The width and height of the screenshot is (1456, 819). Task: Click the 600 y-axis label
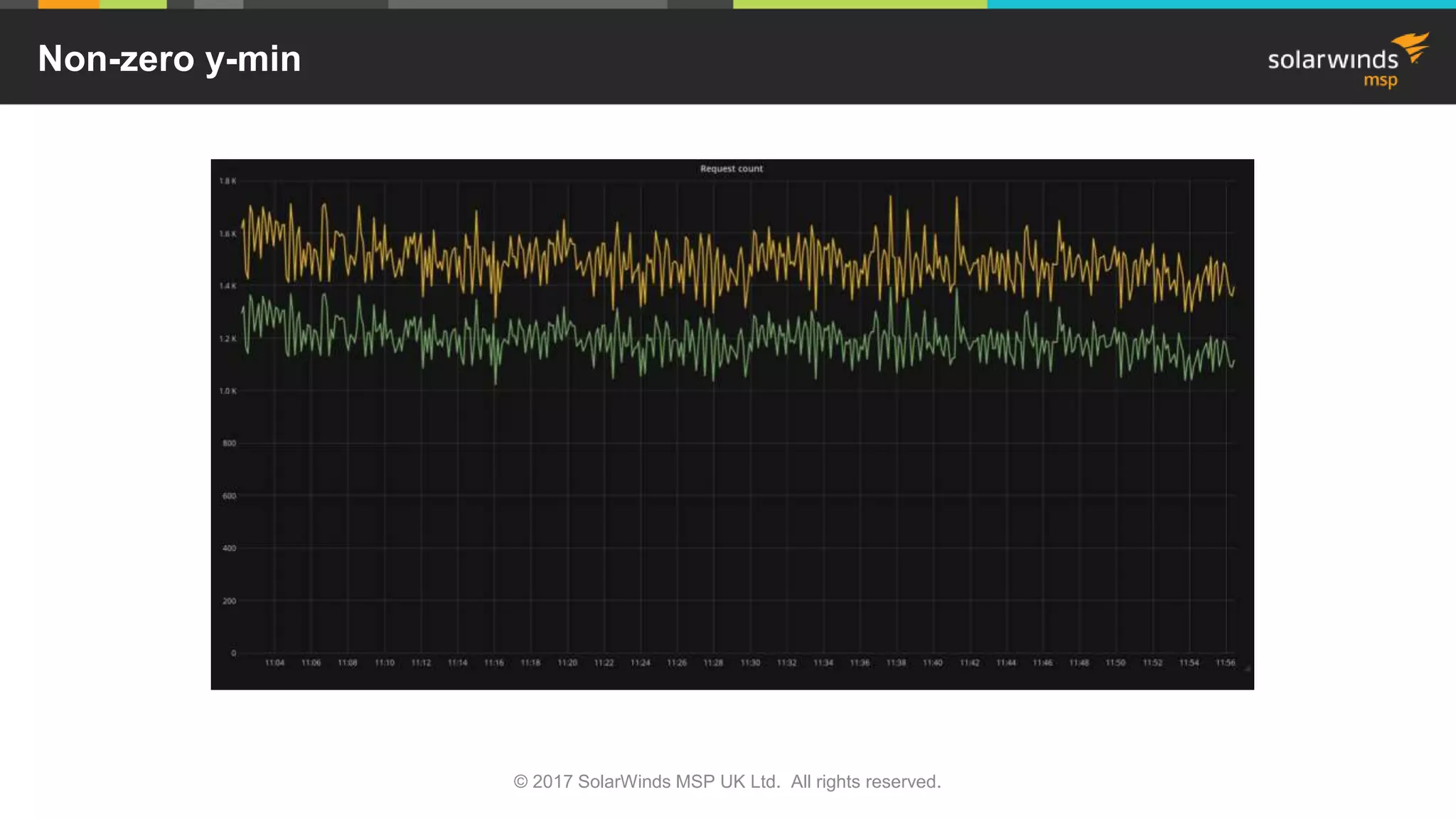click(x=229, y=496)
